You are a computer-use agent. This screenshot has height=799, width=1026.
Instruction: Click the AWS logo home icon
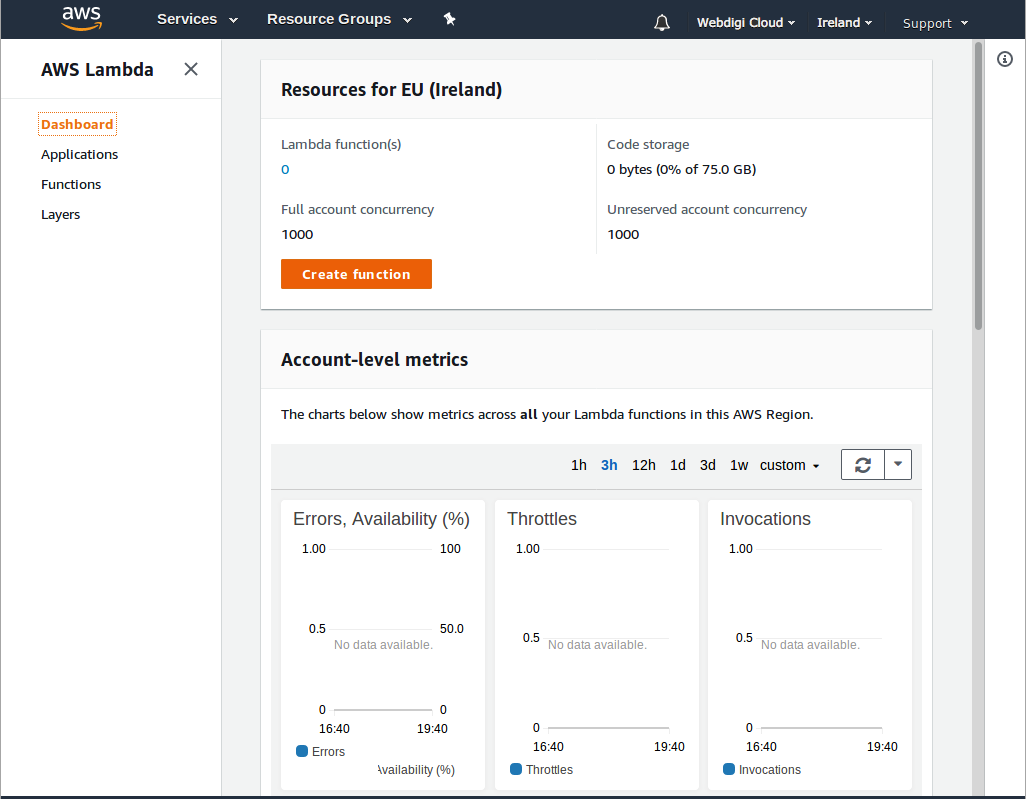(82, 19)
